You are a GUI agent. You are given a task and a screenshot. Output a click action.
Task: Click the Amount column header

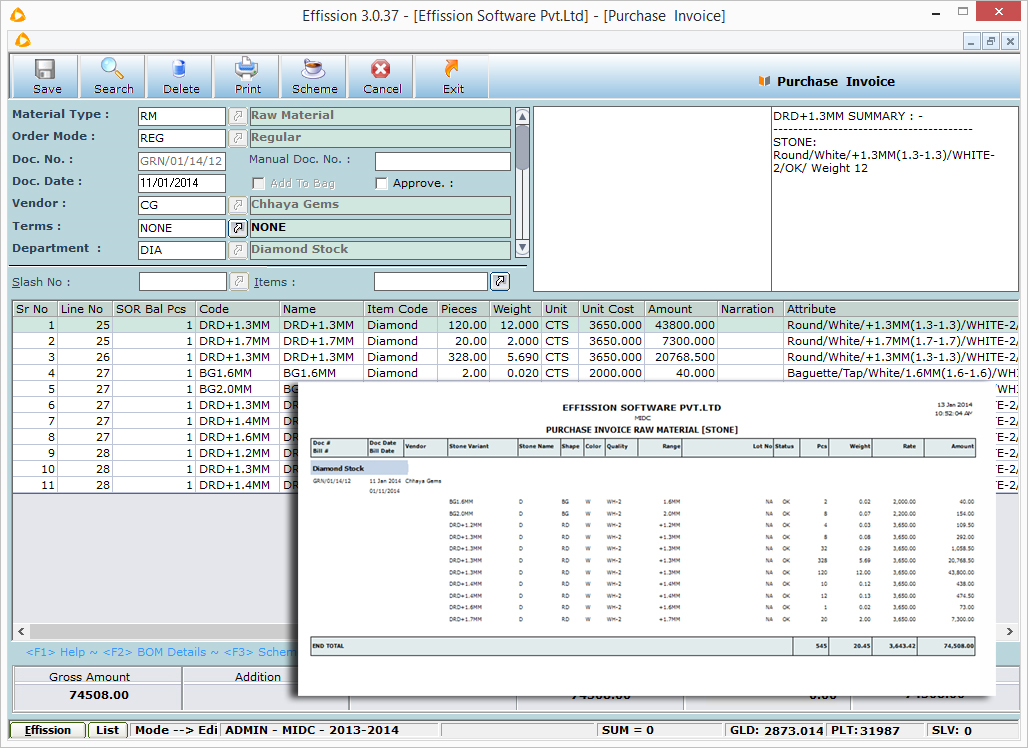point(681,309)
